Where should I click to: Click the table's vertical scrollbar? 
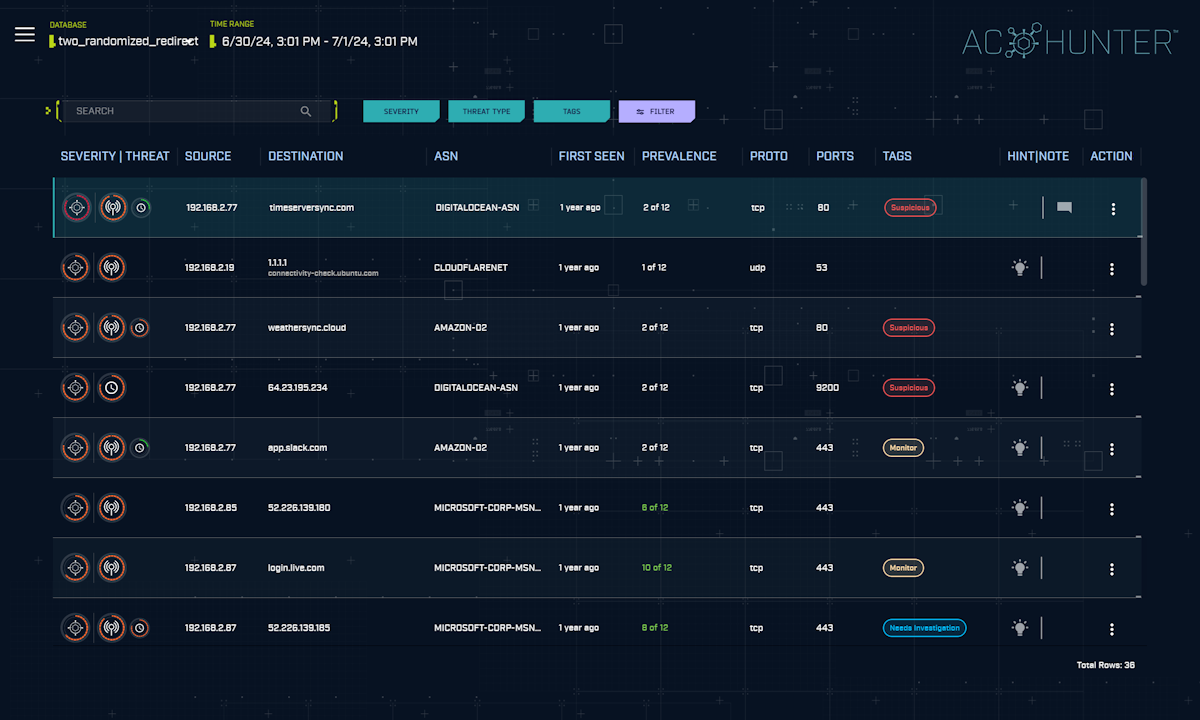[1143, 230]
